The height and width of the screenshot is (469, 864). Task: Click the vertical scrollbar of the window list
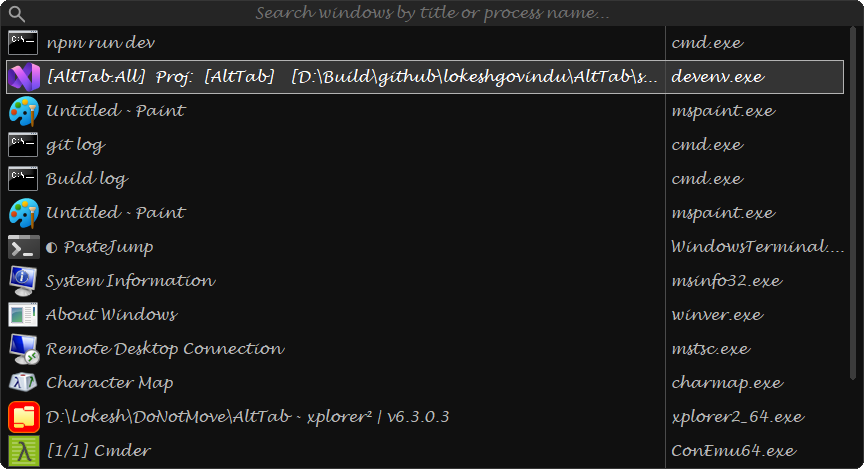854,203
